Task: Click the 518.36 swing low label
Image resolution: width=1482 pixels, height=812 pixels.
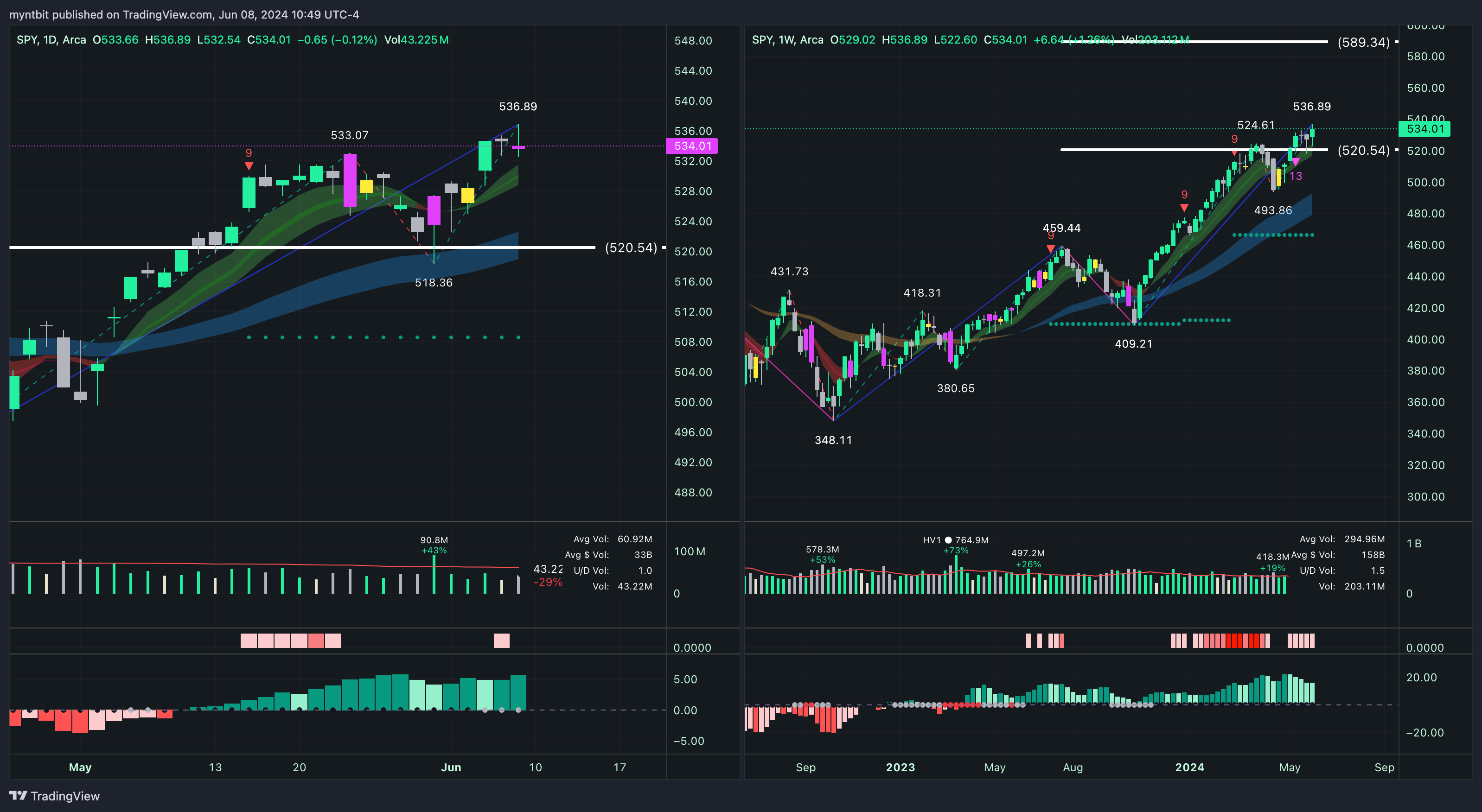Action: 434,282
